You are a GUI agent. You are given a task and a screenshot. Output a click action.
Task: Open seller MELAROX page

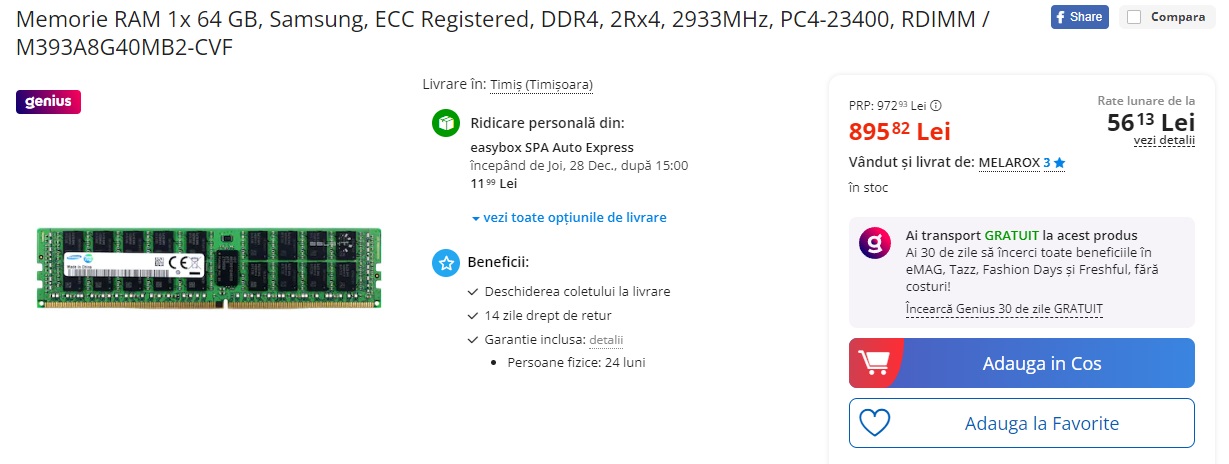click(x=1009, y=162)
